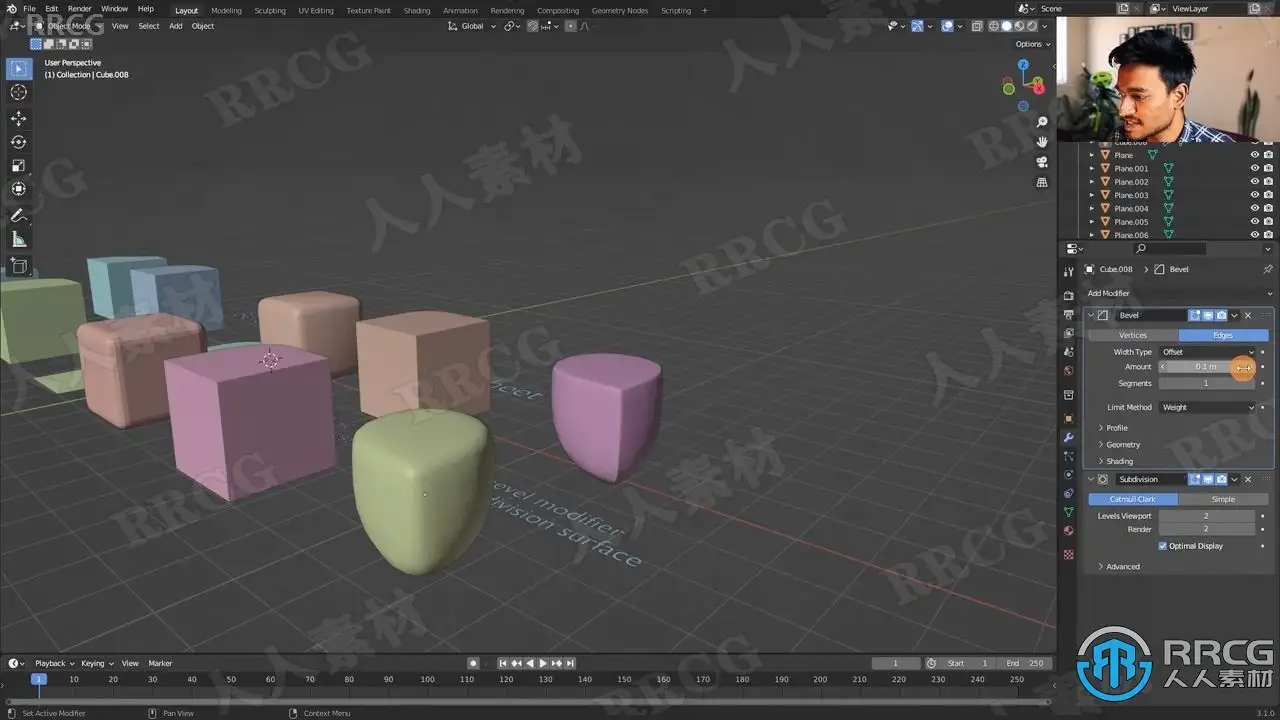Select the 3D Cursor tool
Screen dimensions: 1280x720
18,92
